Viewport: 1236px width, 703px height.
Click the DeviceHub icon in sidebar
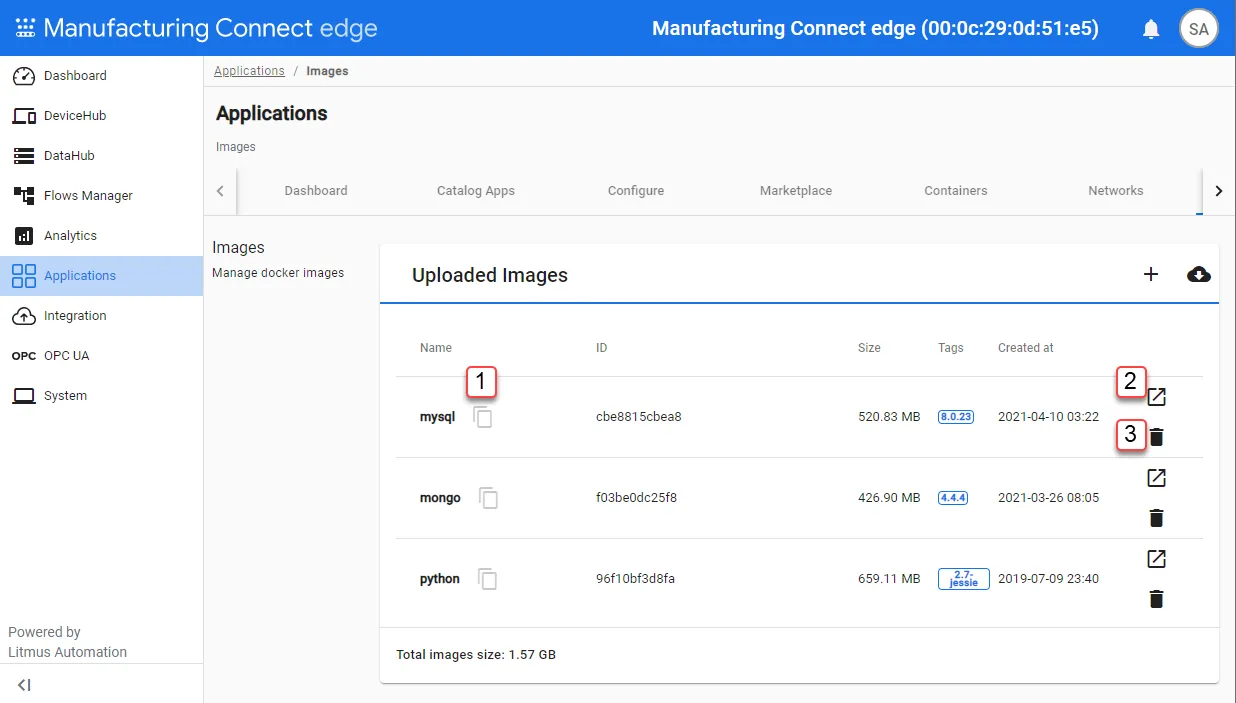(x=24, y=116)
